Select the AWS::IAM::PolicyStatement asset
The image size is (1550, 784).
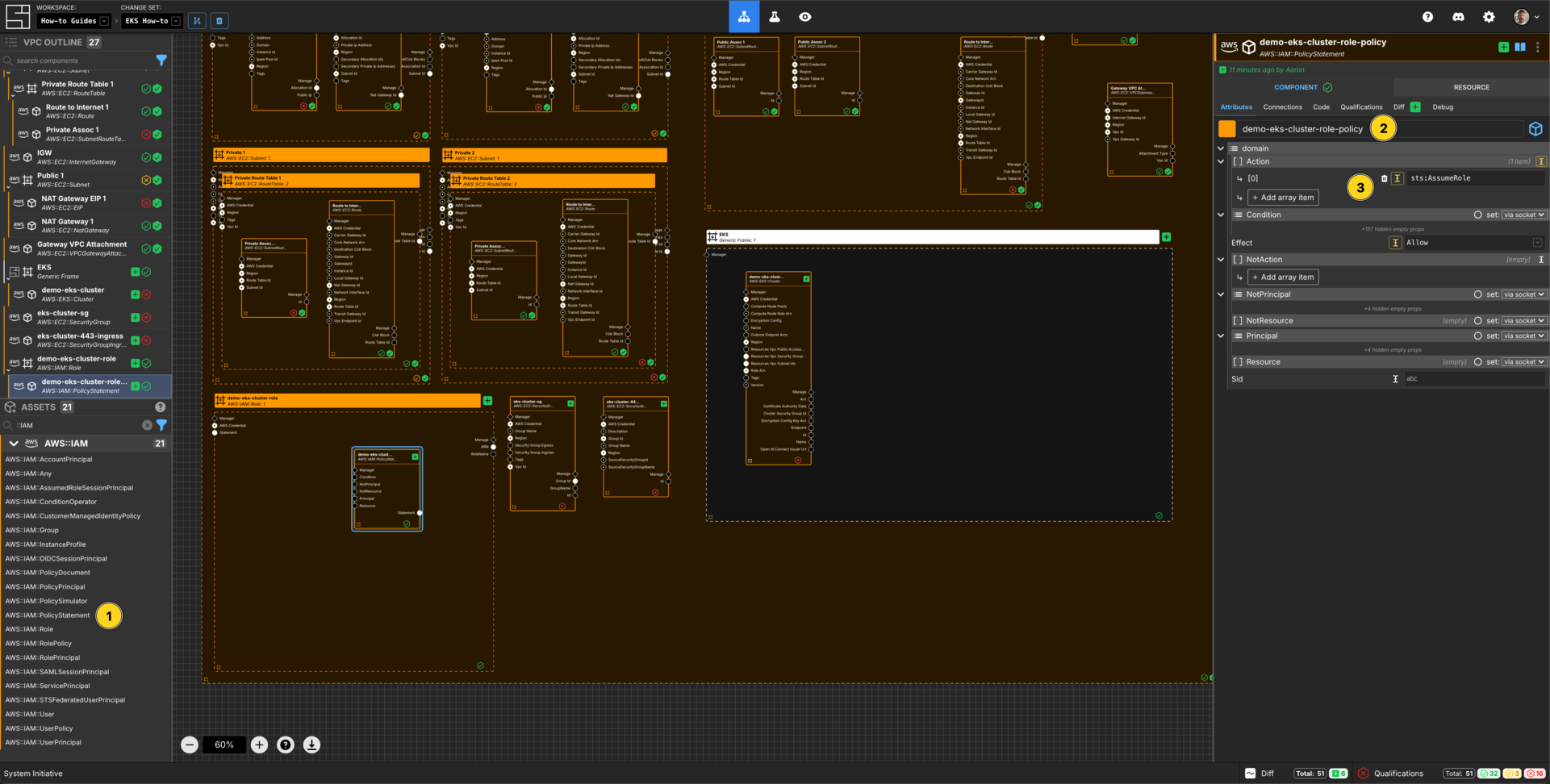pos(48,615)
